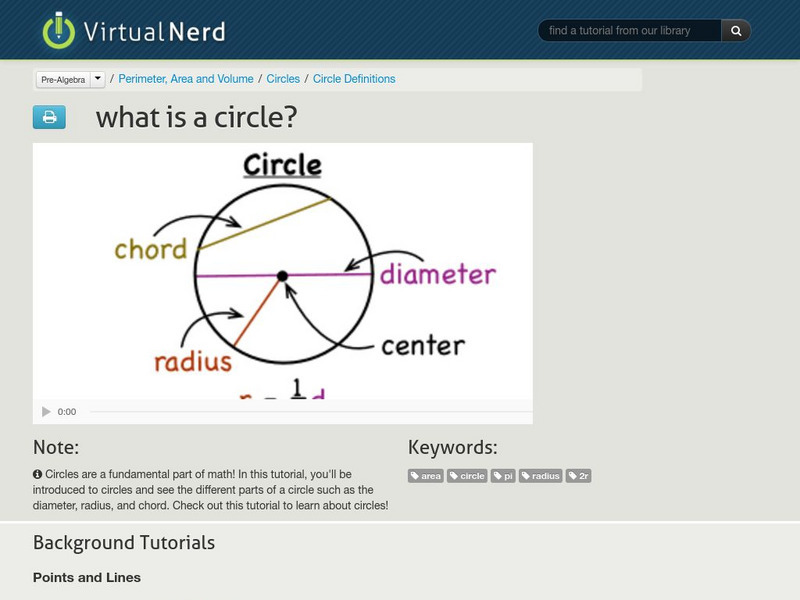Expand the Pre-Algebra dropdown arrow
This screenshot has width=800, height=600.
(98, 78)
